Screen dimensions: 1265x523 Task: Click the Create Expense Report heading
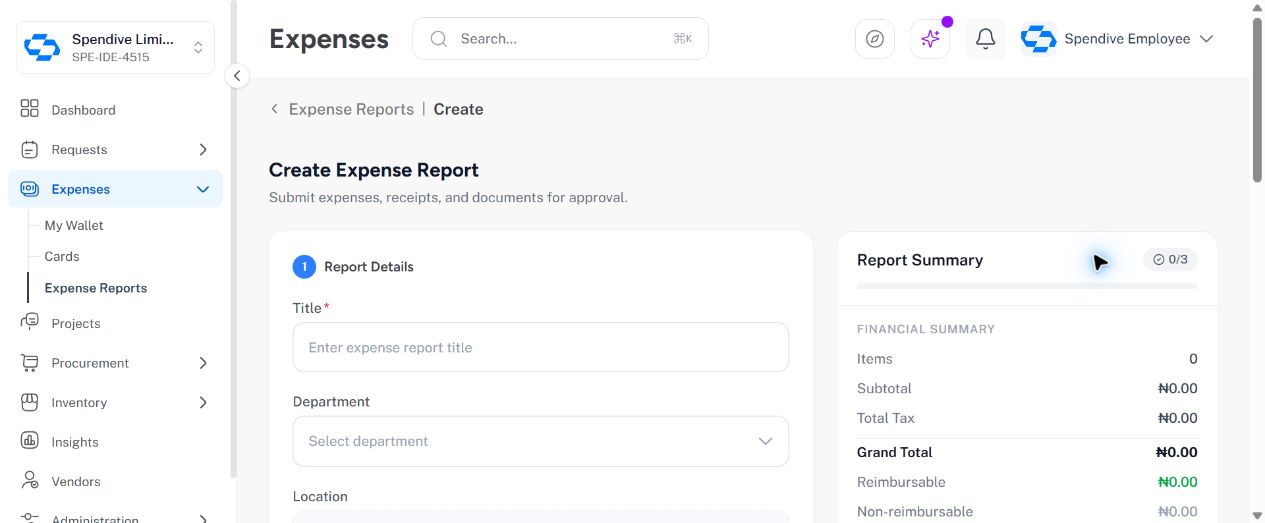374,170
